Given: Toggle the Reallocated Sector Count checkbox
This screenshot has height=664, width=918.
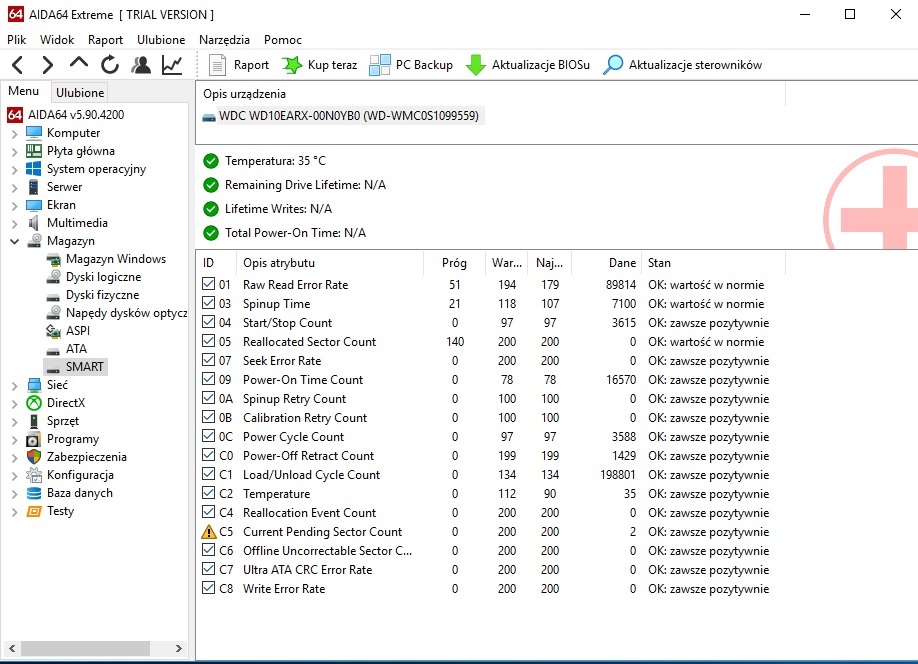Looking at the screenshot, I should tap(208, 341).
